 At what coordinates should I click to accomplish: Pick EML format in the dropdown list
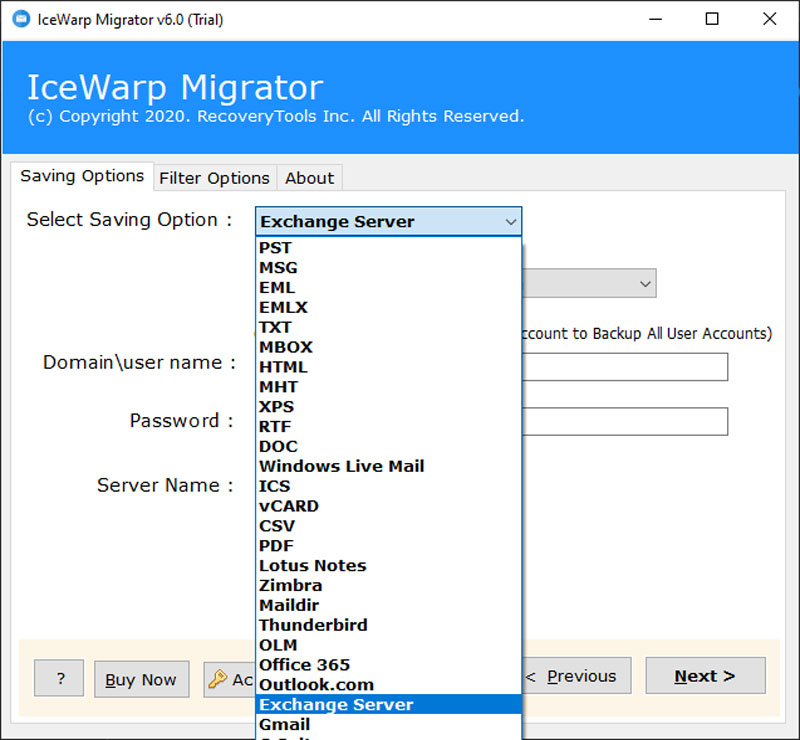pyautogui.click(x=388, y=288)
